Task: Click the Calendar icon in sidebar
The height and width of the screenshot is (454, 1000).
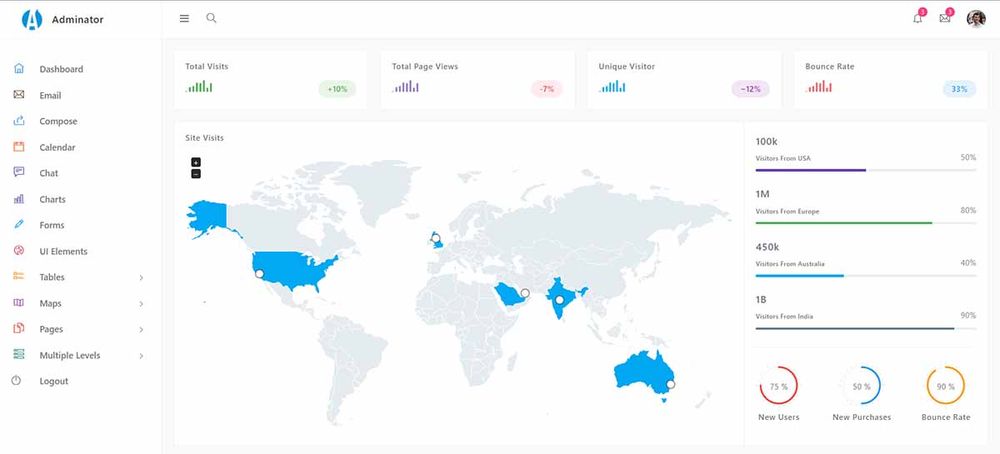Action: click(x=18, y=147)
